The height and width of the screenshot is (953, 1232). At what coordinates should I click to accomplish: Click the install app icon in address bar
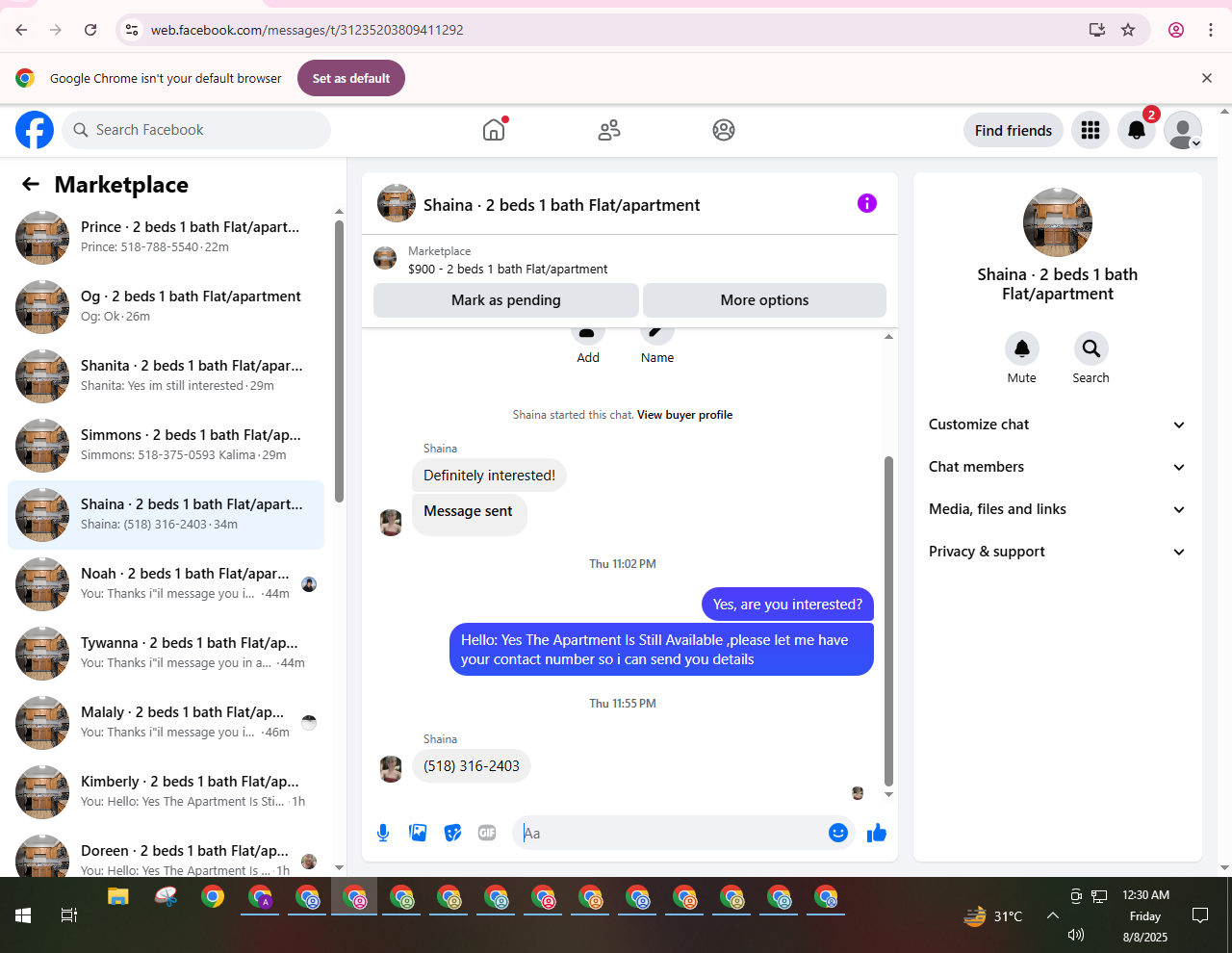pos(1097,30)
